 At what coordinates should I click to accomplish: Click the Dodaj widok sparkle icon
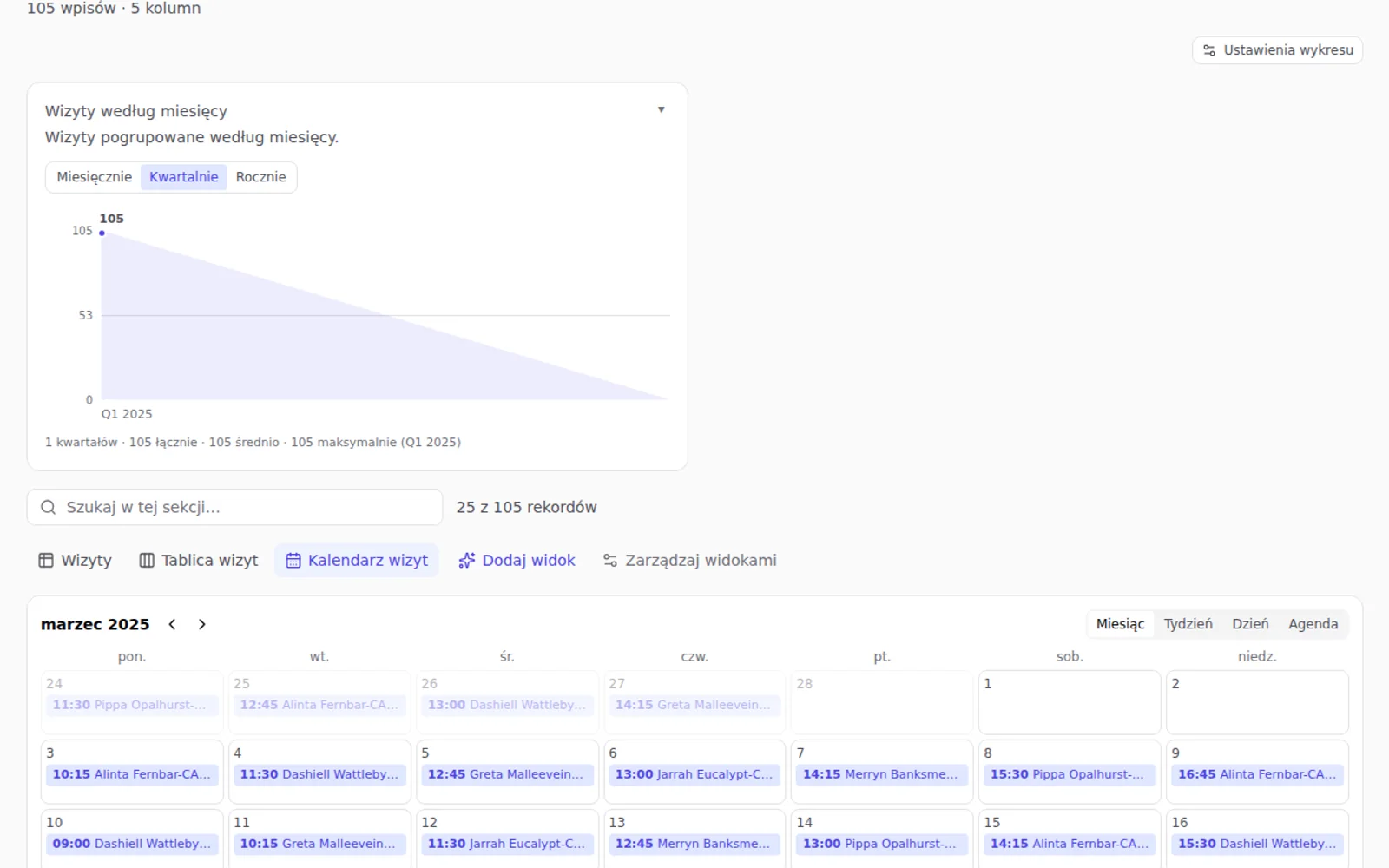point(467,561)
